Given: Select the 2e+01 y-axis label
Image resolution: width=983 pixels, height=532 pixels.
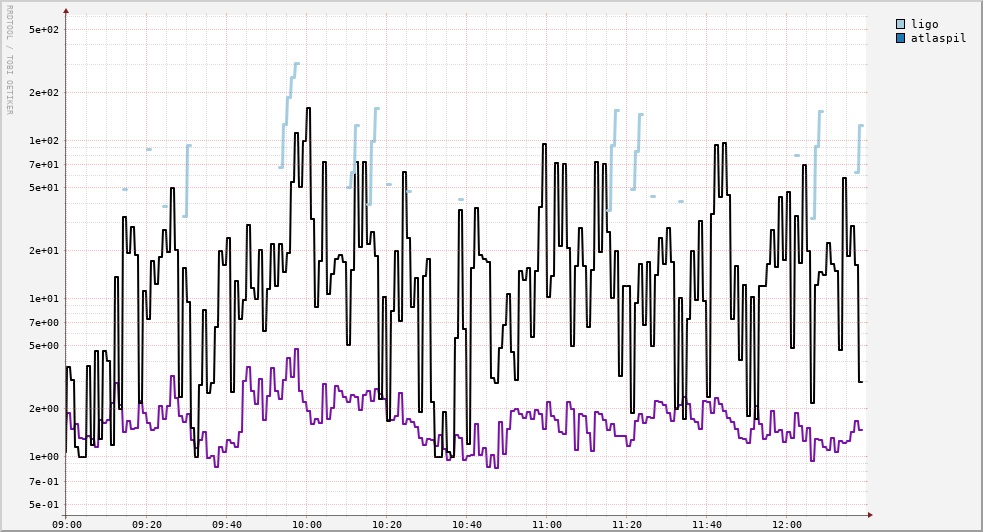Looking at the screenshot, I should pos(43,251).
